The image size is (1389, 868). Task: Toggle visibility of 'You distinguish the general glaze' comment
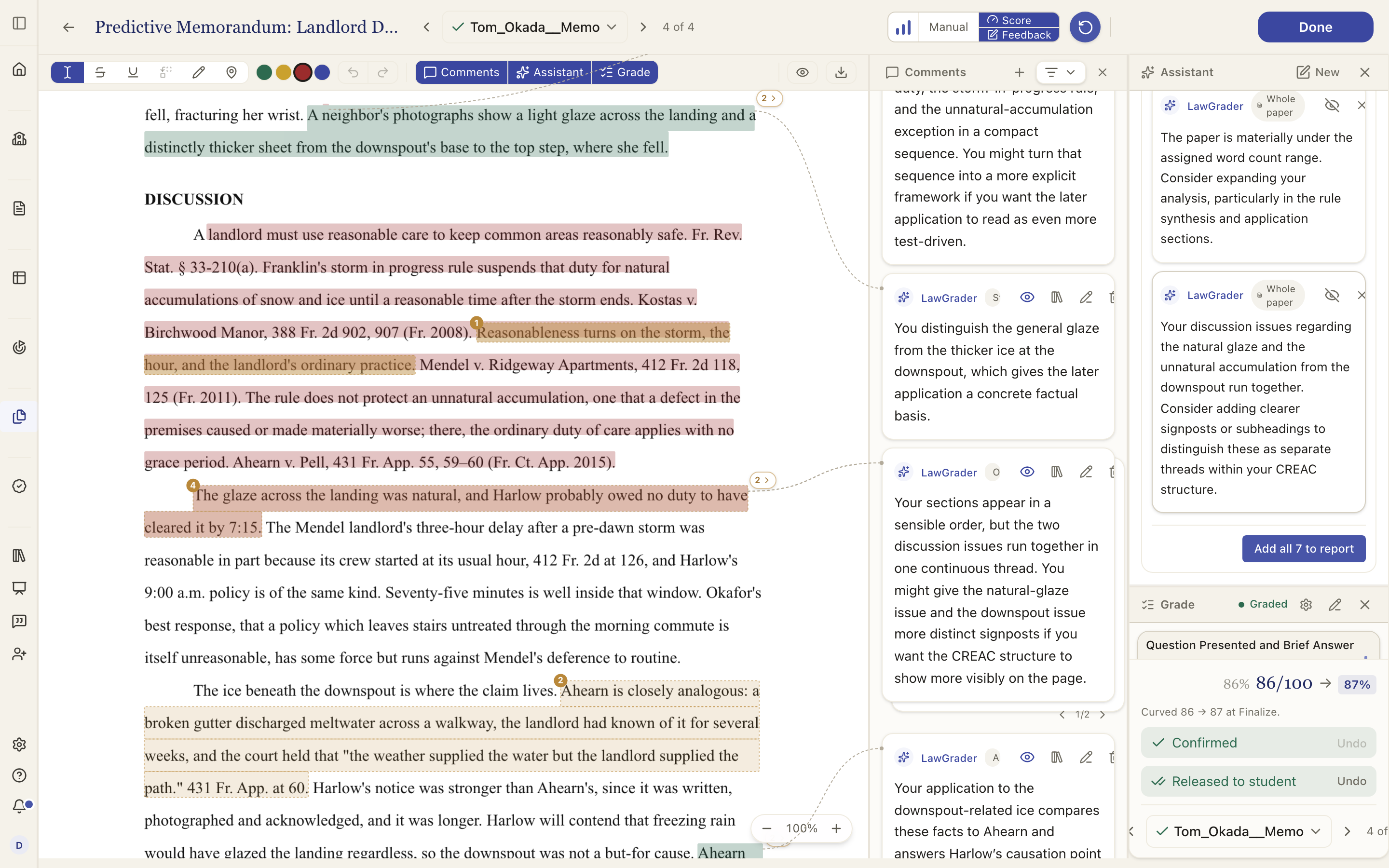[x=1027, y=298]
